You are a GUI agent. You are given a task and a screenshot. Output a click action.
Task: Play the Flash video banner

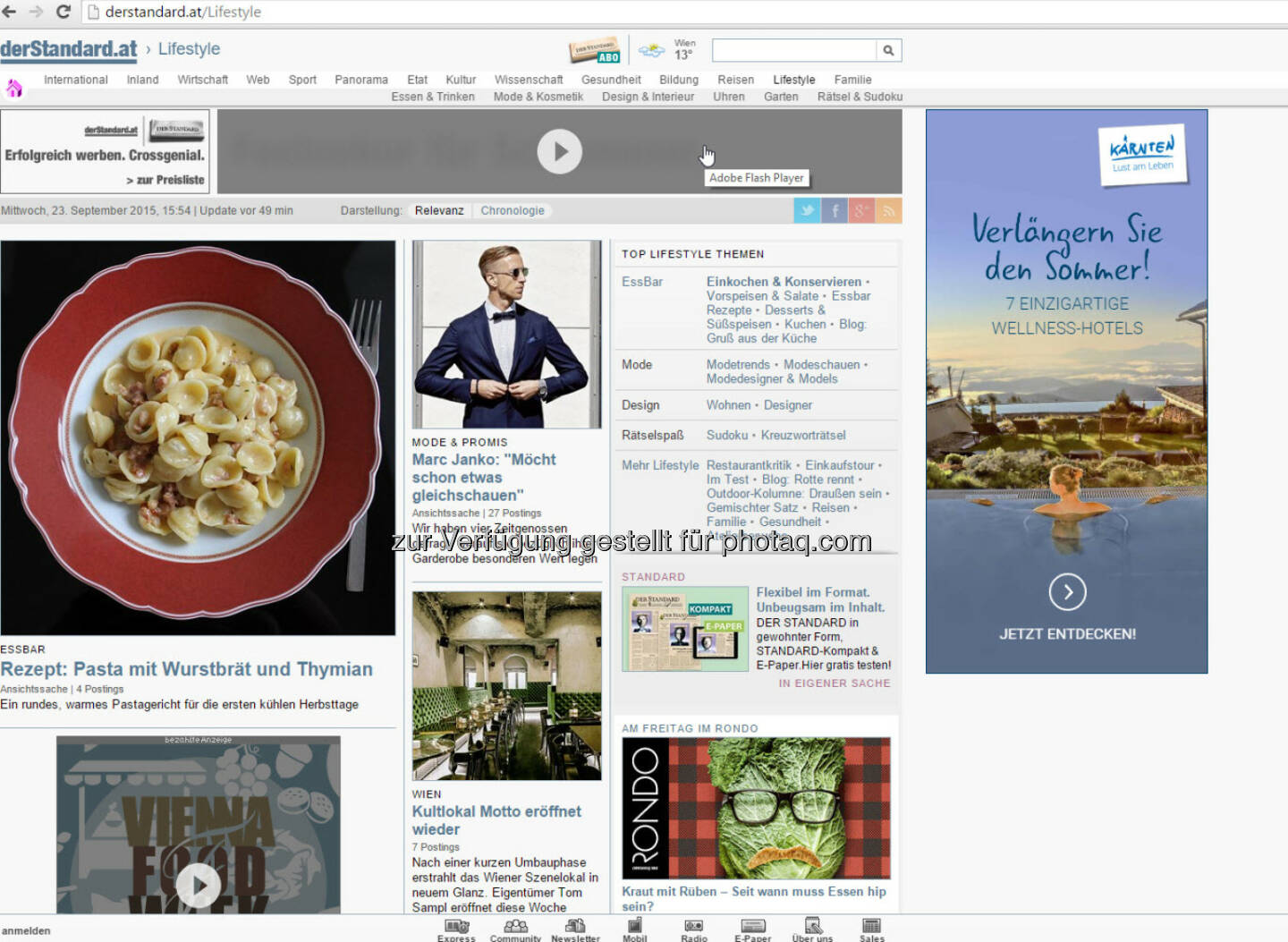click(x=559, y=152)
